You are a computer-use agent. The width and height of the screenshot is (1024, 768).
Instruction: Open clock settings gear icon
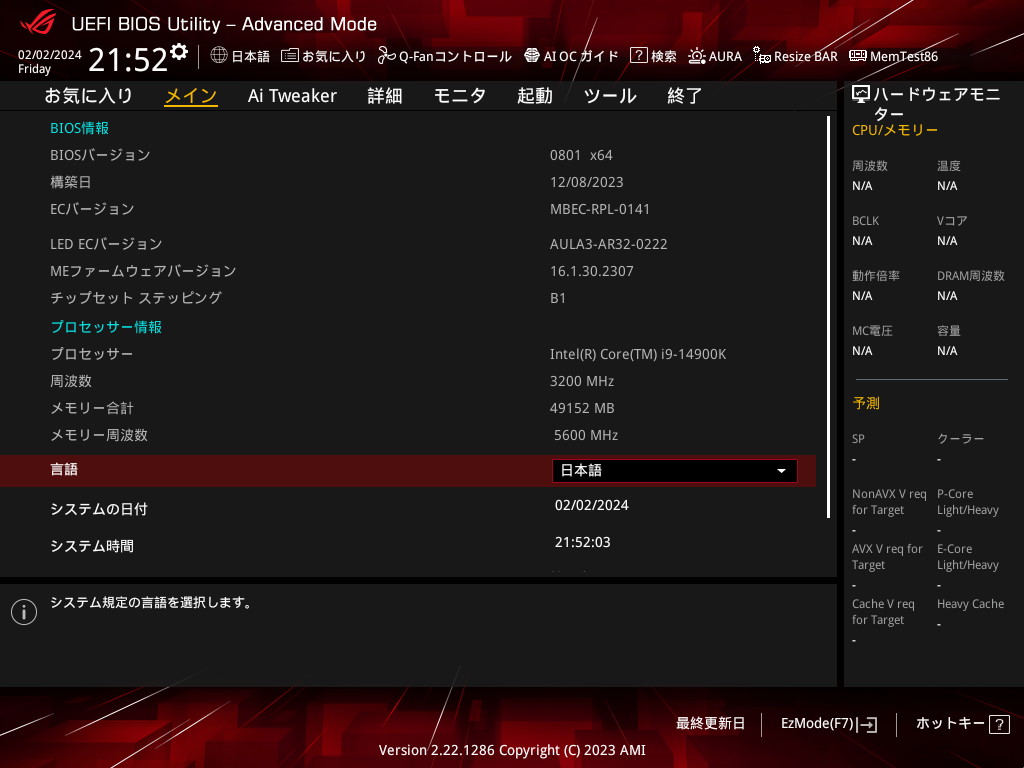coord(179,52)
